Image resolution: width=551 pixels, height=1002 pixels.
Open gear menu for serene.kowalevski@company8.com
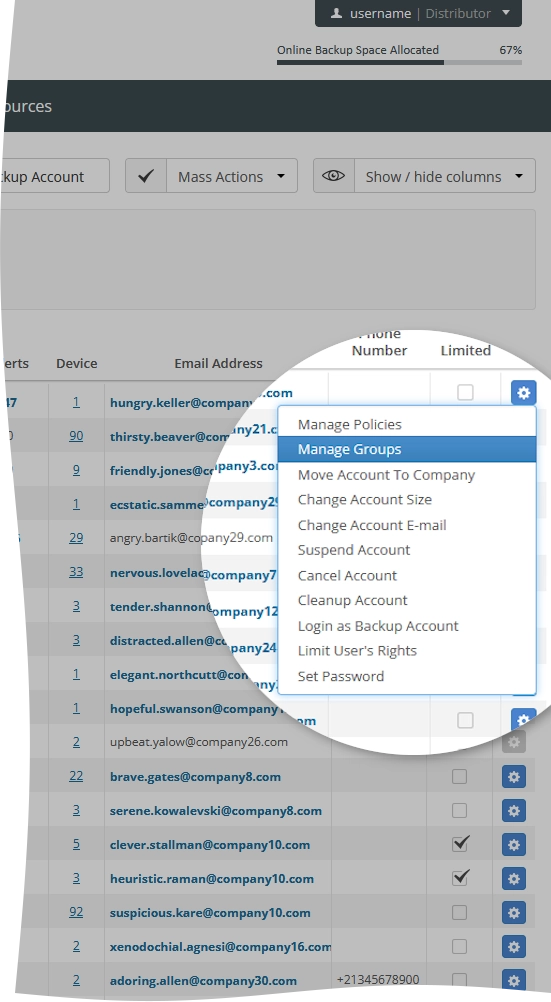[513, 810]
